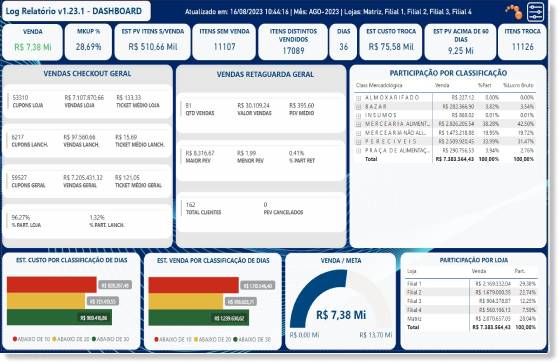The height and width of the screenshot is (363, 559).
Task: Sort store table by Loja header
Action: [x=412, y=271]
